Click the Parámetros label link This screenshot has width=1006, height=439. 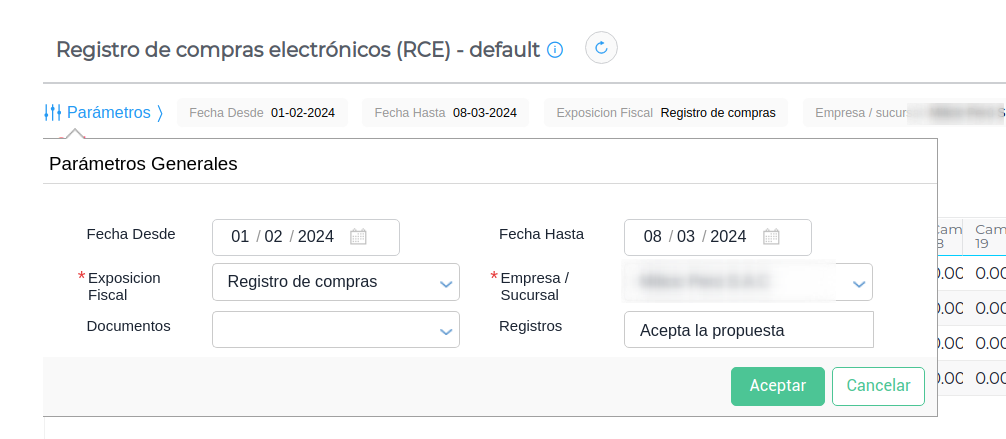[x=108, y=112]
